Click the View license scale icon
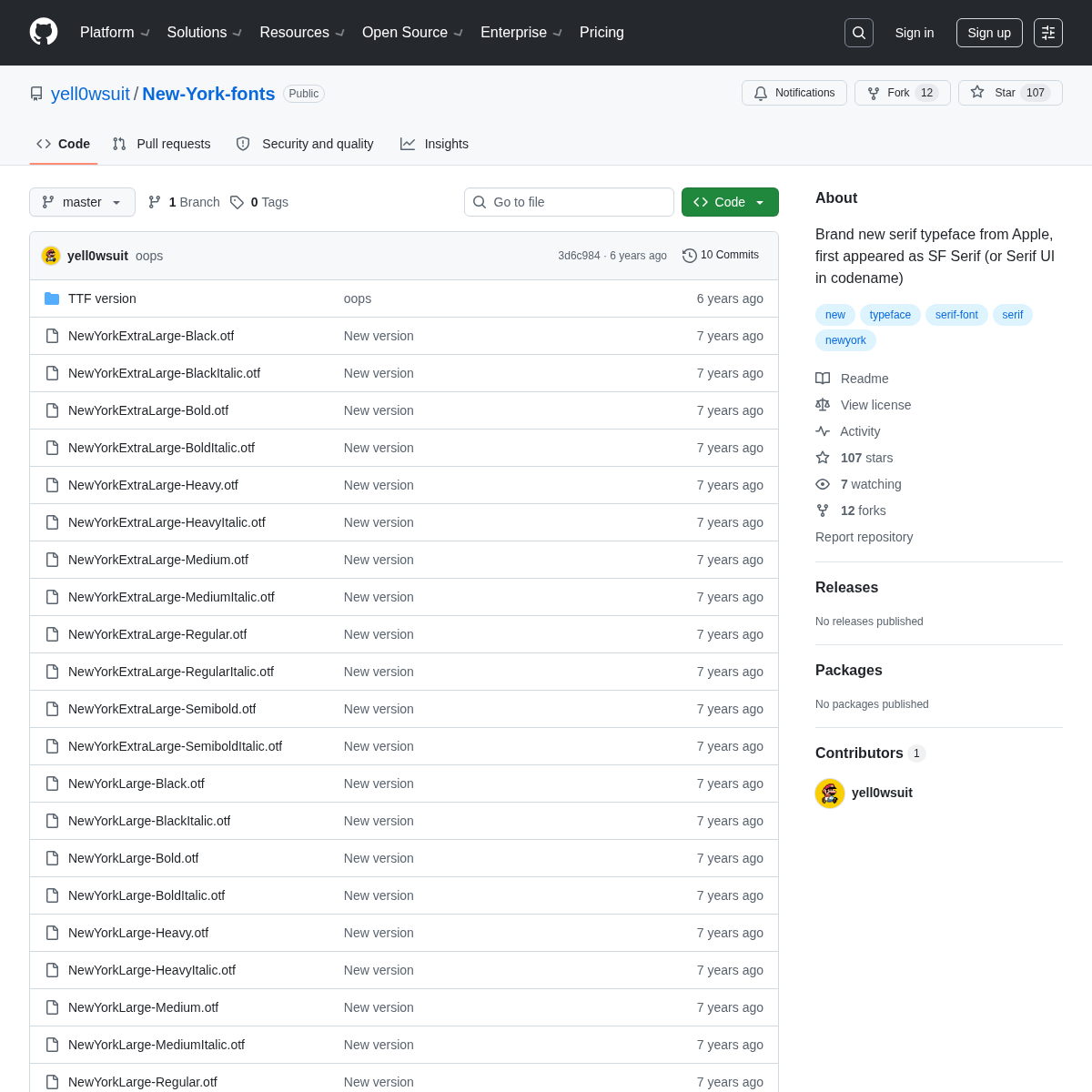 tap(823, 405)
